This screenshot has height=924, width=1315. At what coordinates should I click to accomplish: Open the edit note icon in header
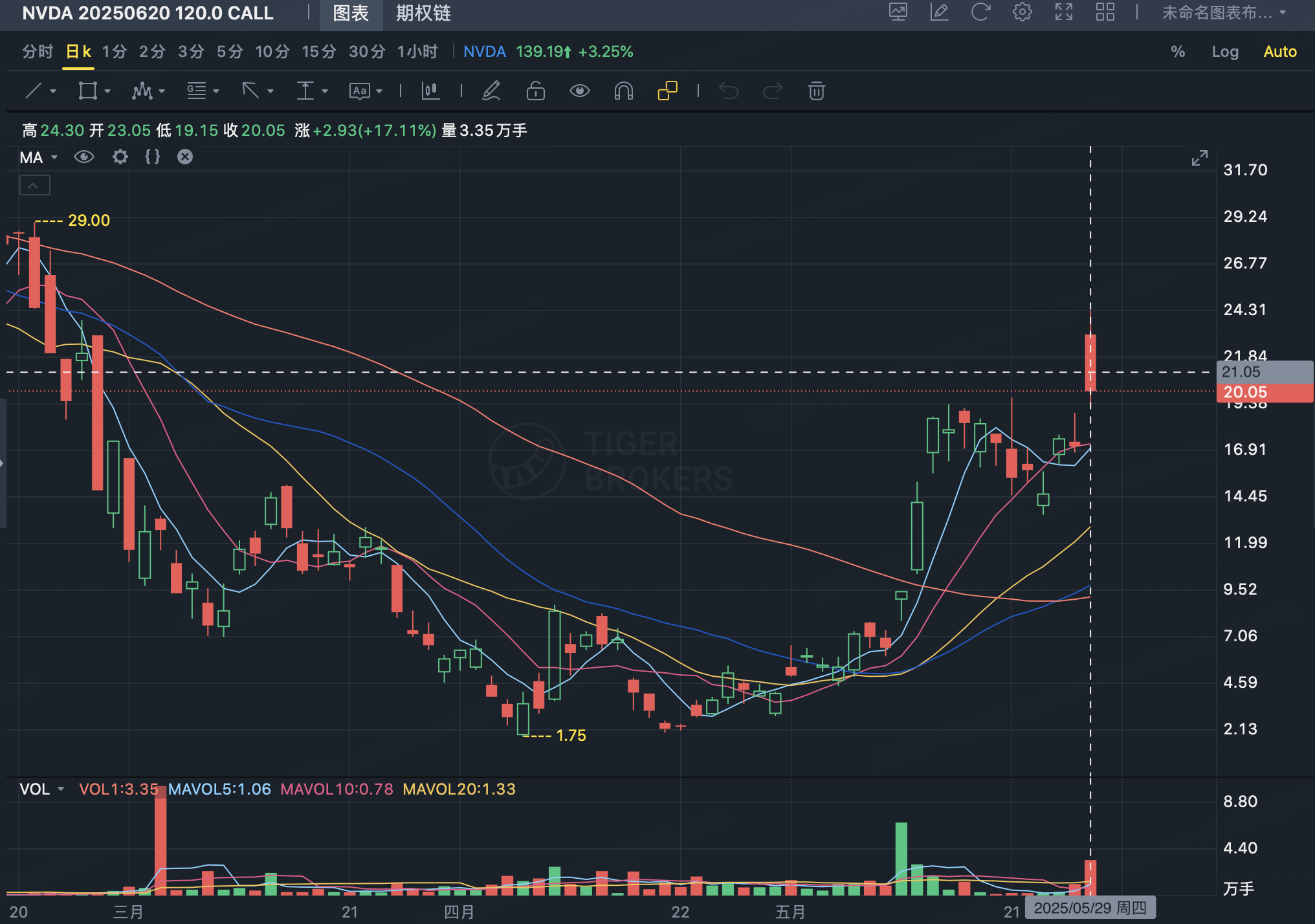point(940,12)
